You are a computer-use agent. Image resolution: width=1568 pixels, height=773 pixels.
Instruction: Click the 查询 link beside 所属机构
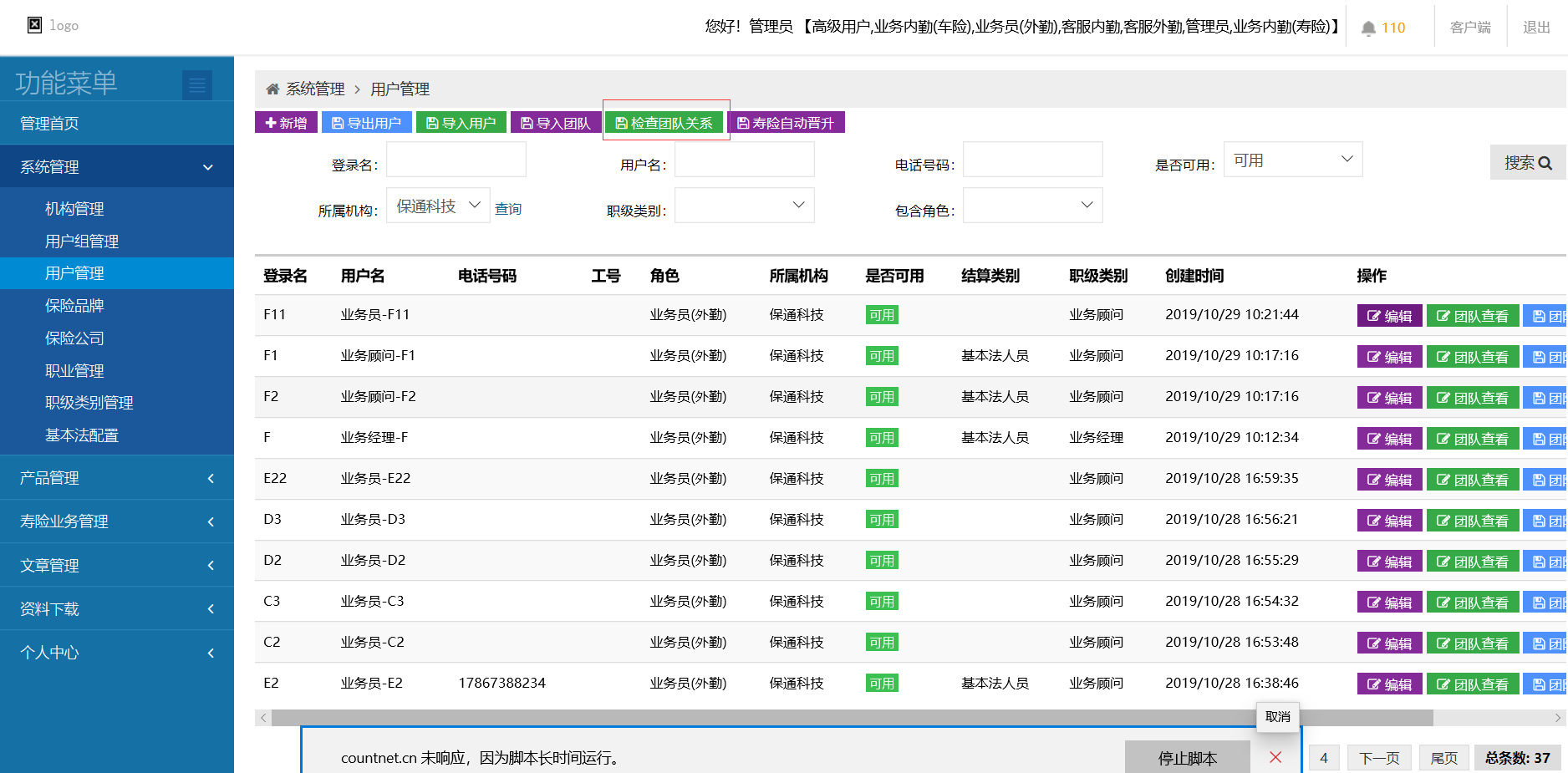508,209
